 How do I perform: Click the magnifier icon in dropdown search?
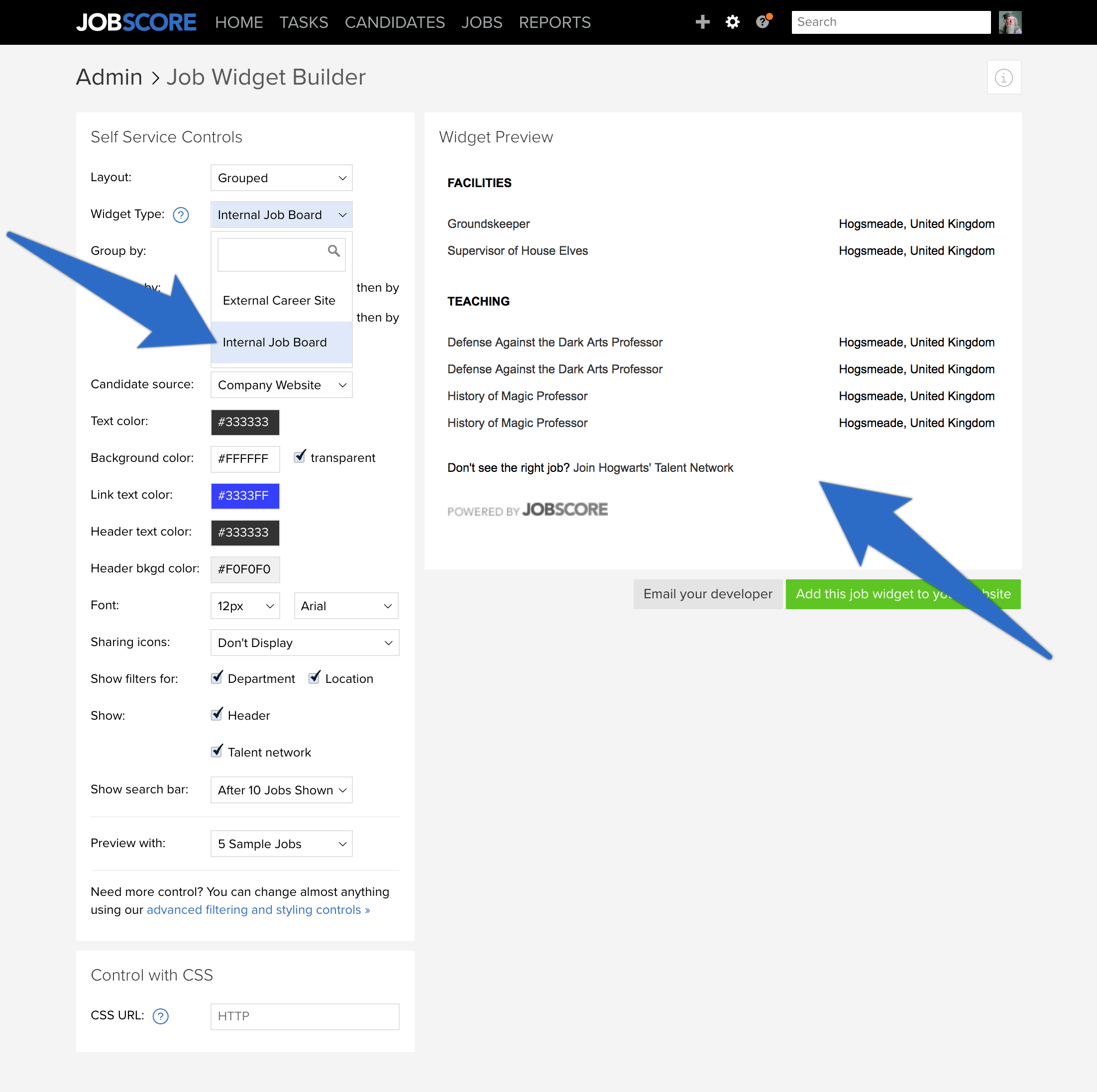[334, 250]
